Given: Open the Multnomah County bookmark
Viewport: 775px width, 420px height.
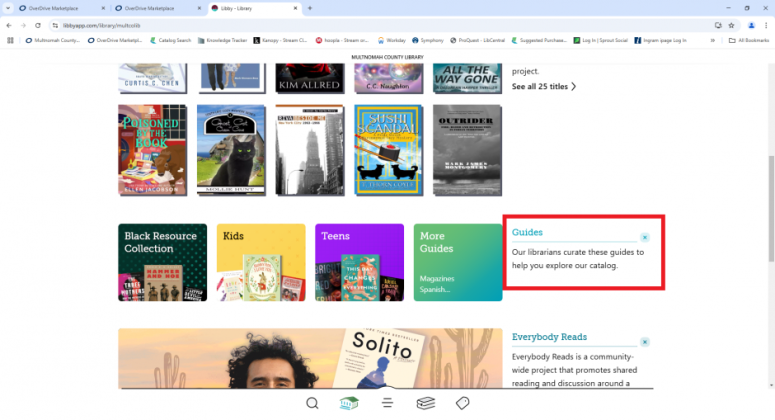Looking at the screenshot, I should (52, 41).
